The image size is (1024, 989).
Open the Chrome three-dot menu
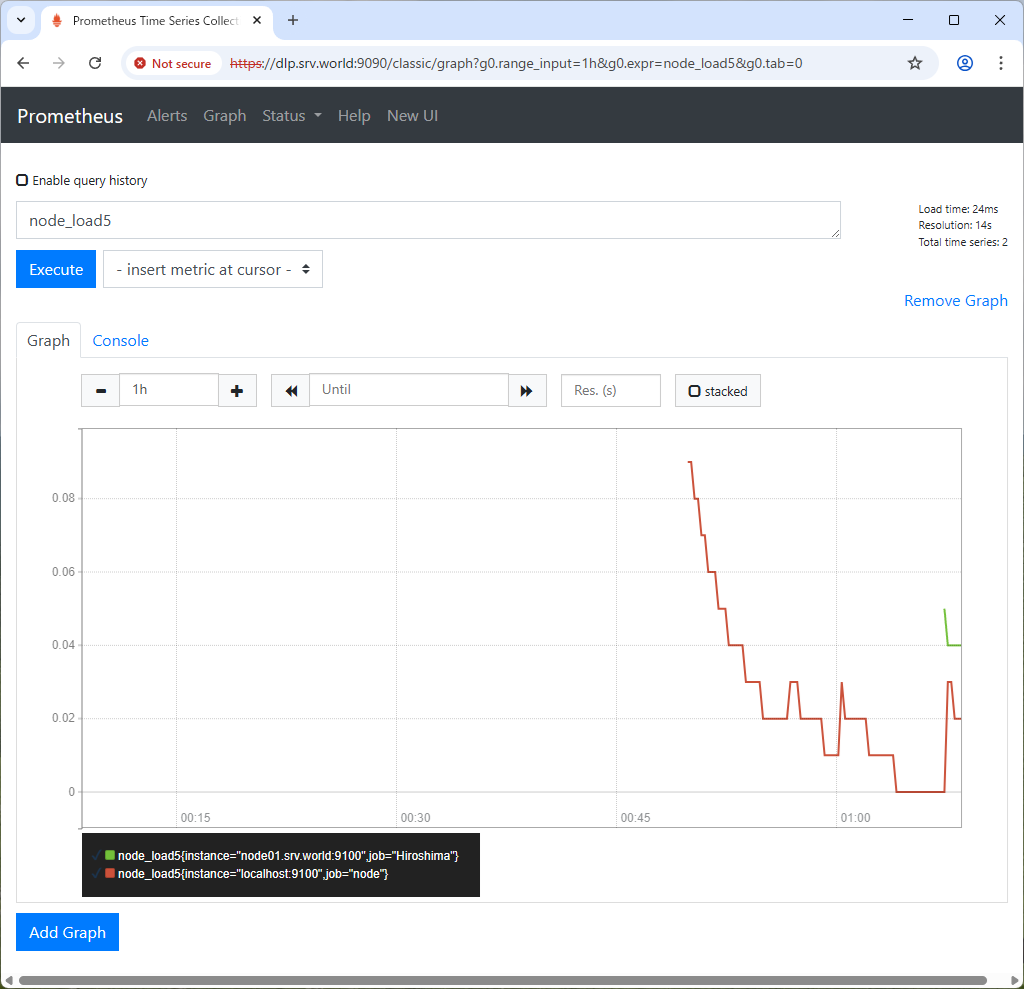[1000, 63]
